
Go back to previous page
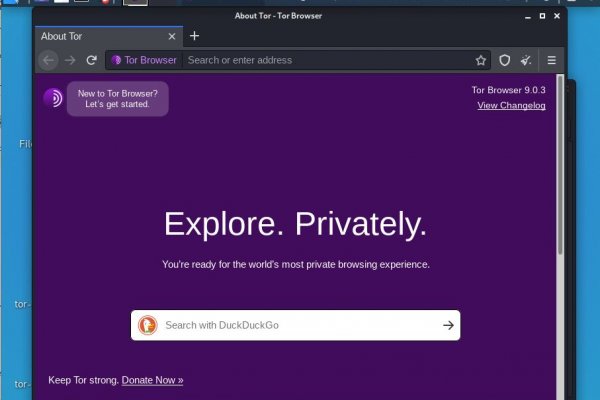pos(48,60)
